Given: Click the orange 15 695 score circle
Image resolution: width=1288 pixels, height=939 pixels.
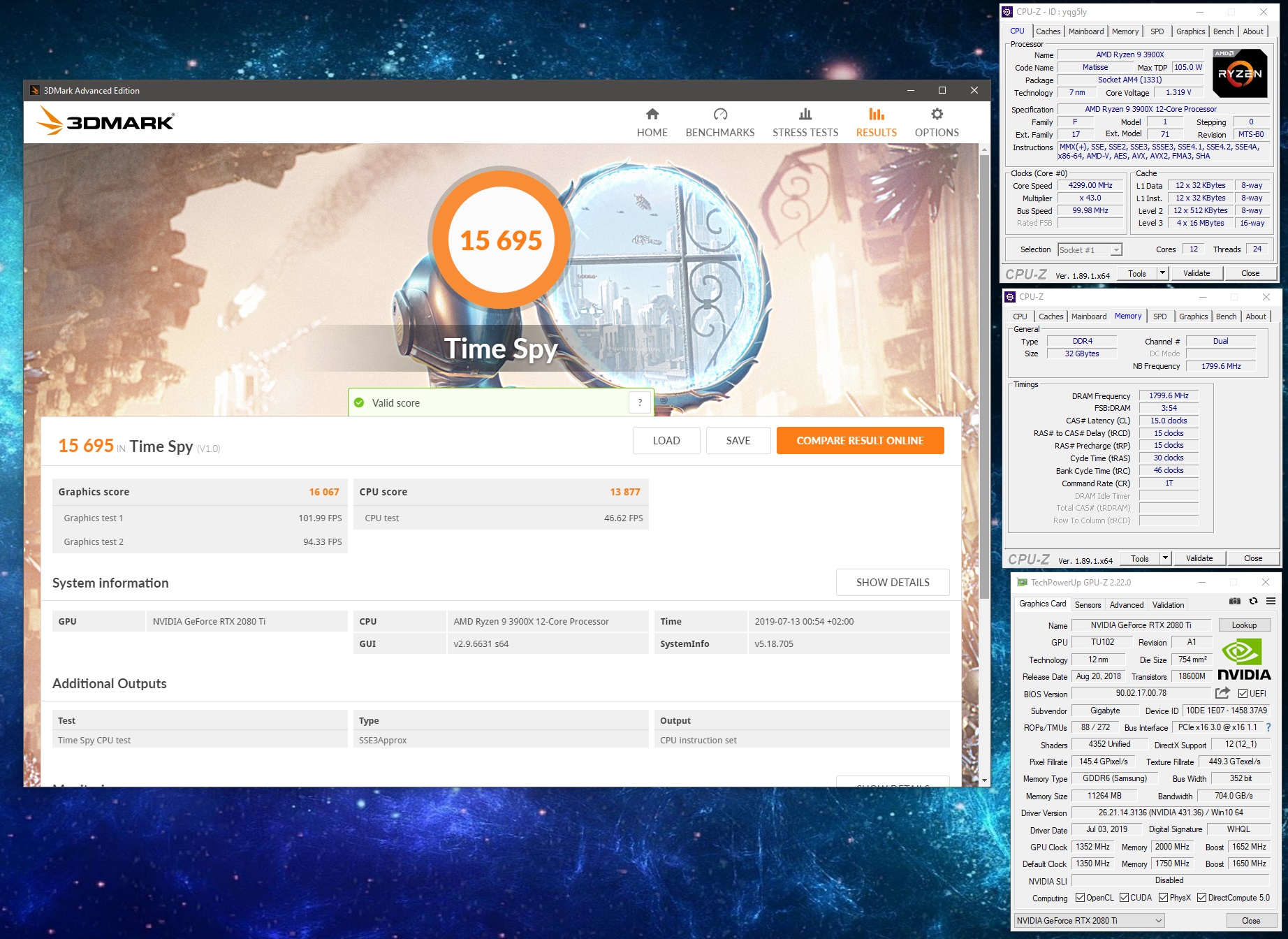Looking at the screenshot, I should (501, 240).
